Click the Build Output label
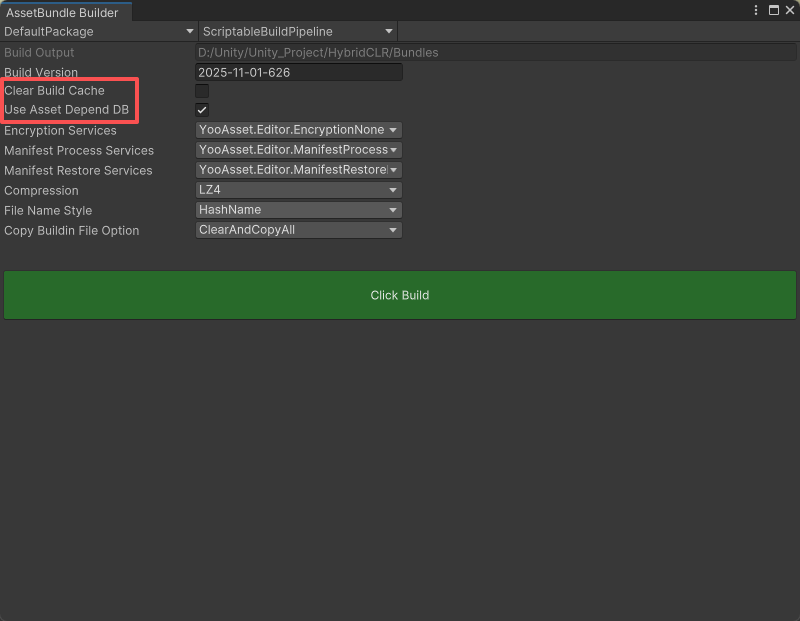This screenshot has height=621, width=800. (x=39, y=53)
